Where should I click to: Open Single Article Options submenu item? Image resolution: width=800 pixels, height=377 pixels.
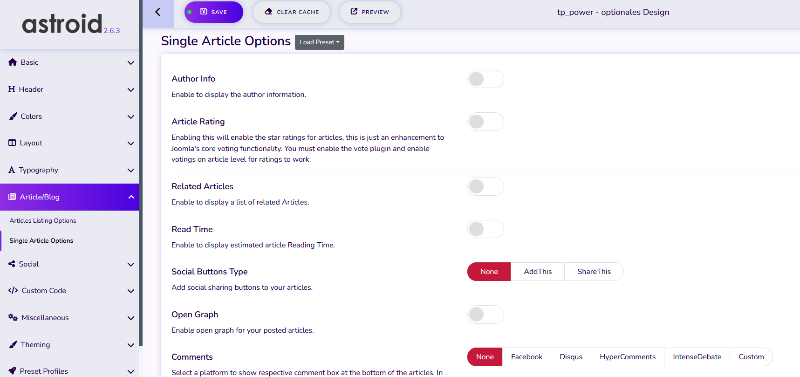pos(41,240)
